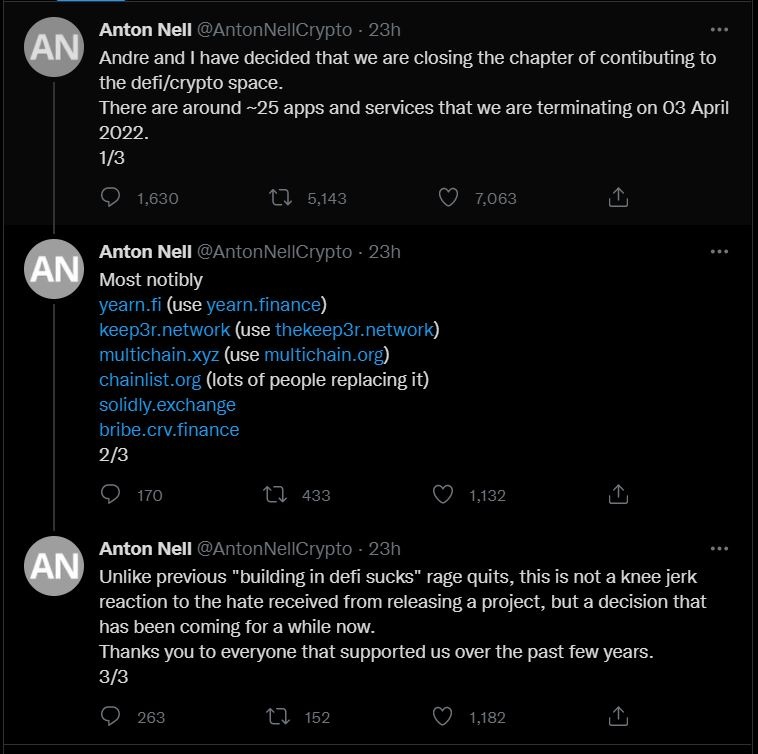Viewport: 758px width, 754px height.
Task: Retweet the tweet with 5,143 retweets
Action: pyautogui.click(x=281, y=198)
